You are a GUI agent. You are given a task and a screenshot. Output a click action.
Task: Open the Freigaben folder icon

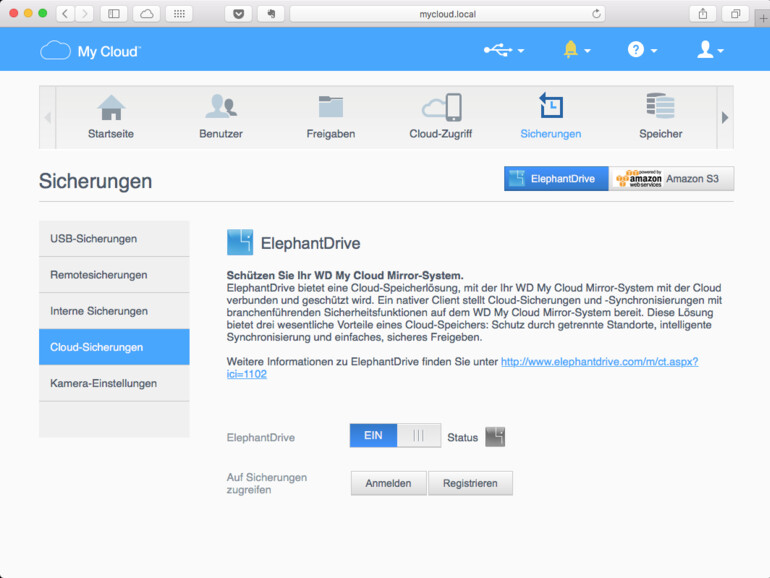(x=330, y=107)
